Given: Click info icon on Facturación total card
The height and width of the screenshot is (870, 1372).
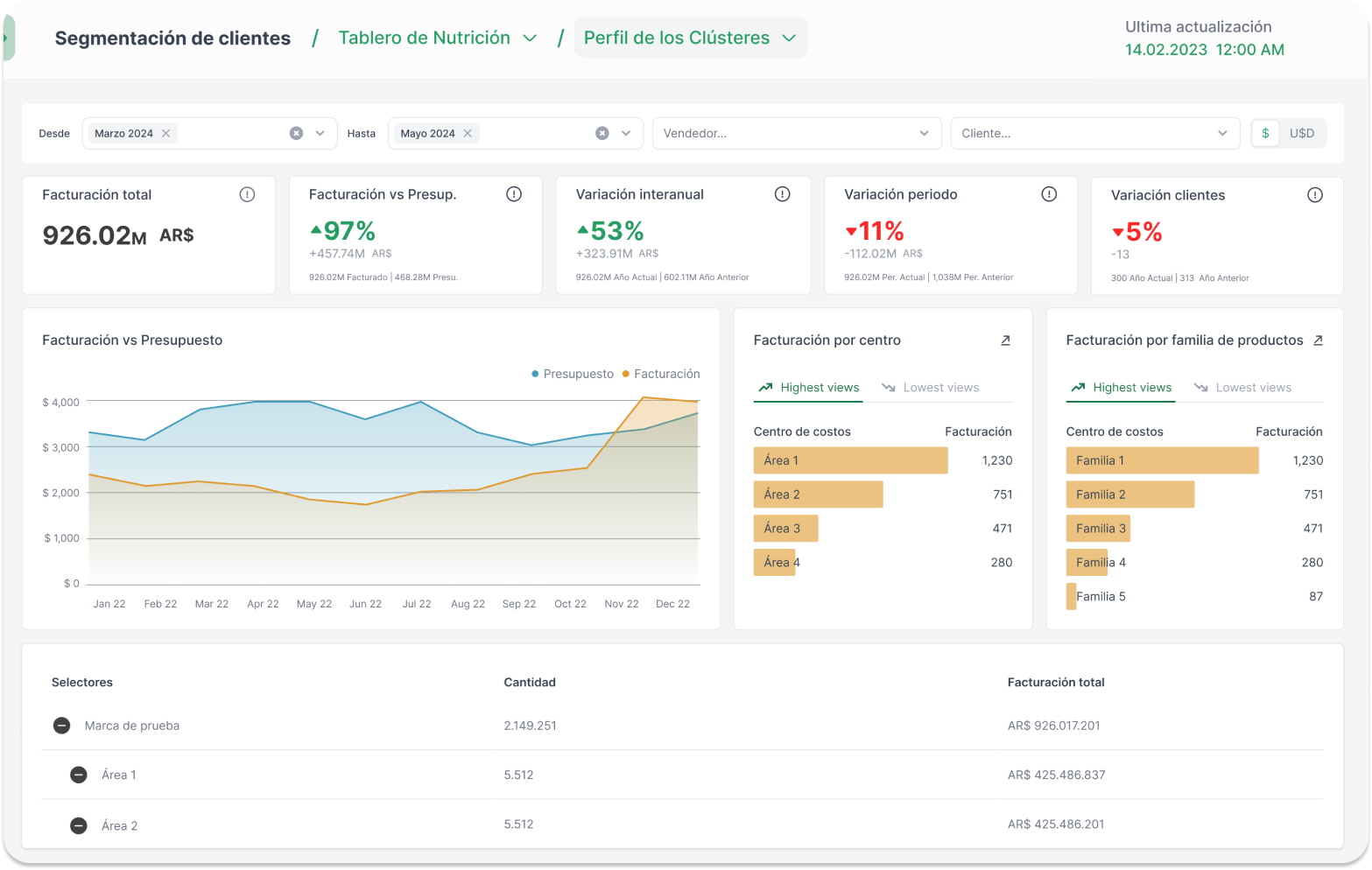Looking at the screenshot, I should 247,194.
